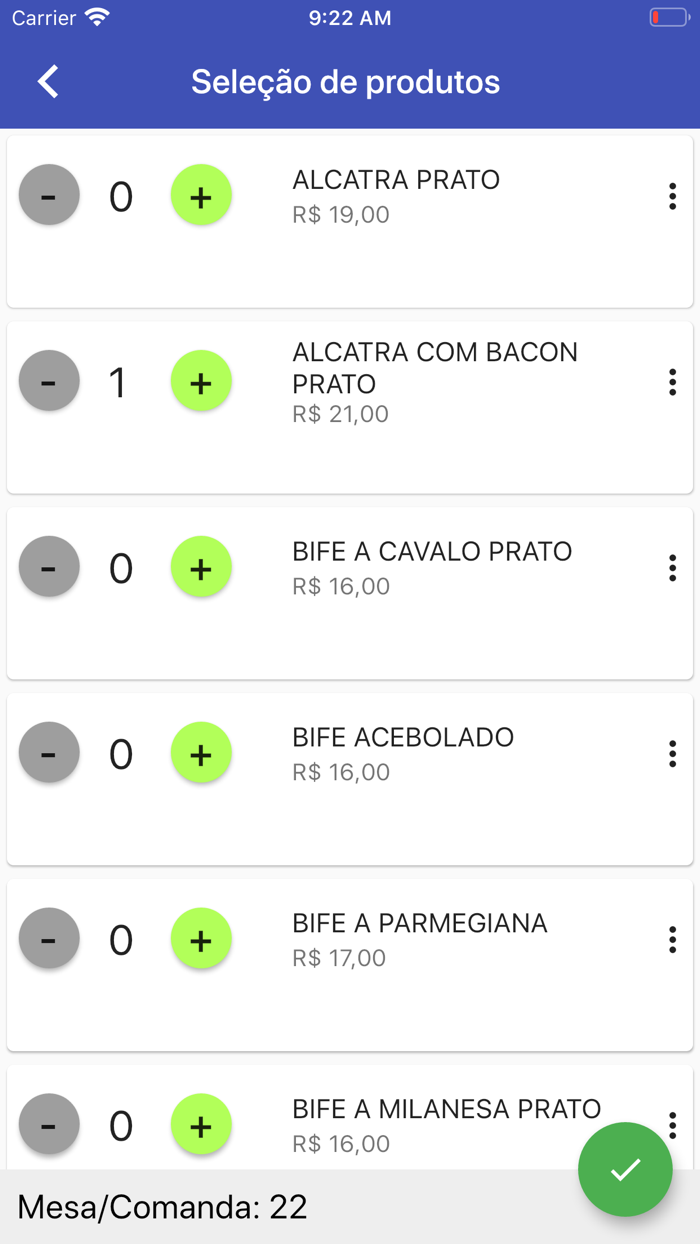Add one BIFE A PARMEGIANA using plus icon

click(201, 938)
